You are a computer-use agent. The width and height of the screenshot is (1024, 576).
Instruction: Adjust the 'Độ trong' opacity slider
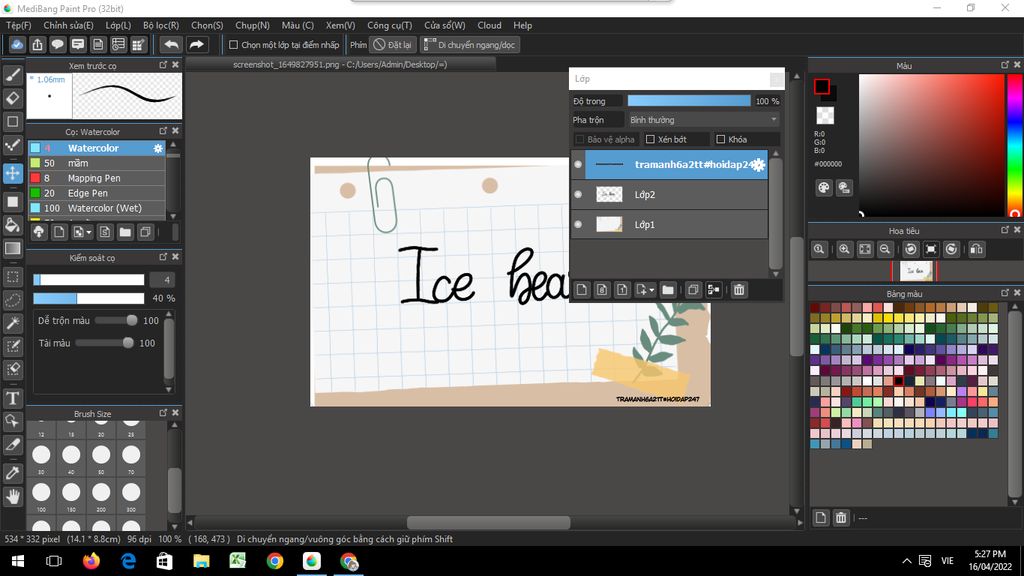pos(689,101)
